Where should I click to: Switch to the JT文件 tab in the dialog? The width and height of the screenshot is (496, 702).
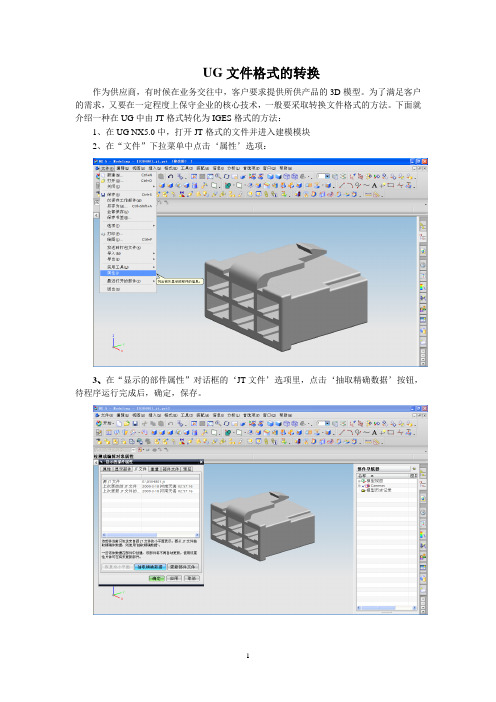click(140, 469)
